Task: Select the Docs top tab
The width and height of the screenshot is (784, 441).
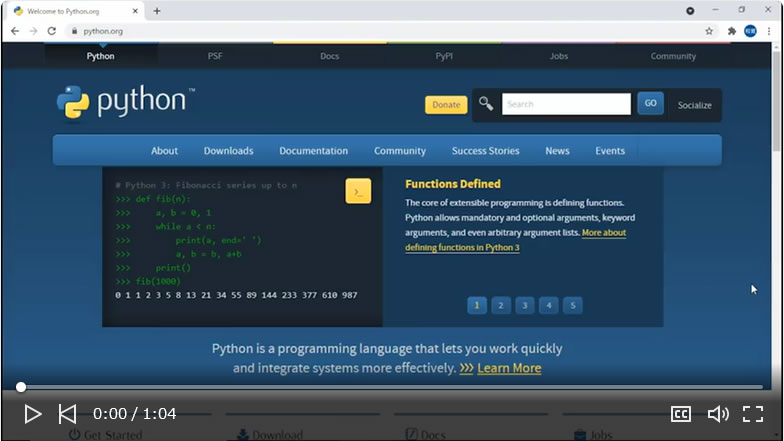Action: (x=330, y=56)
